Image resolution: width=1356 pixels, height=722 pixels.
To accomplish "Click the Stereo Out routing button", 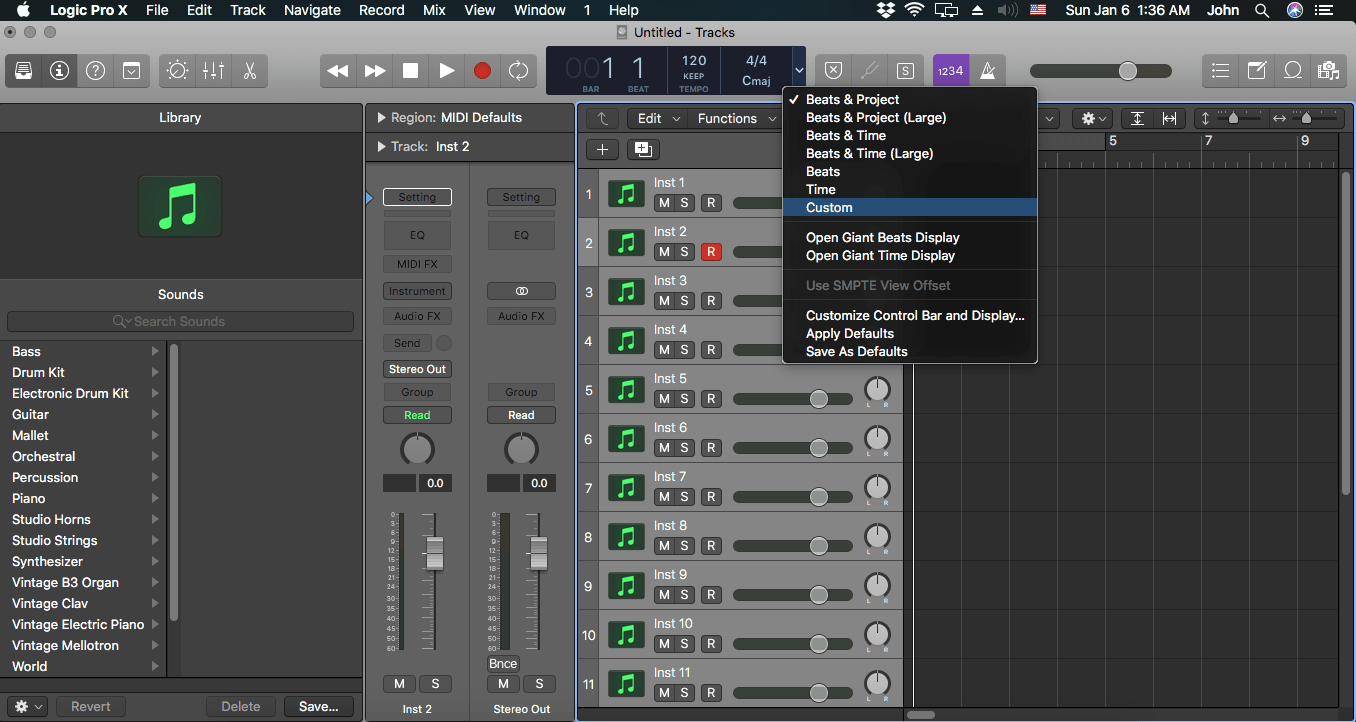I will click(x=417, y=369).
